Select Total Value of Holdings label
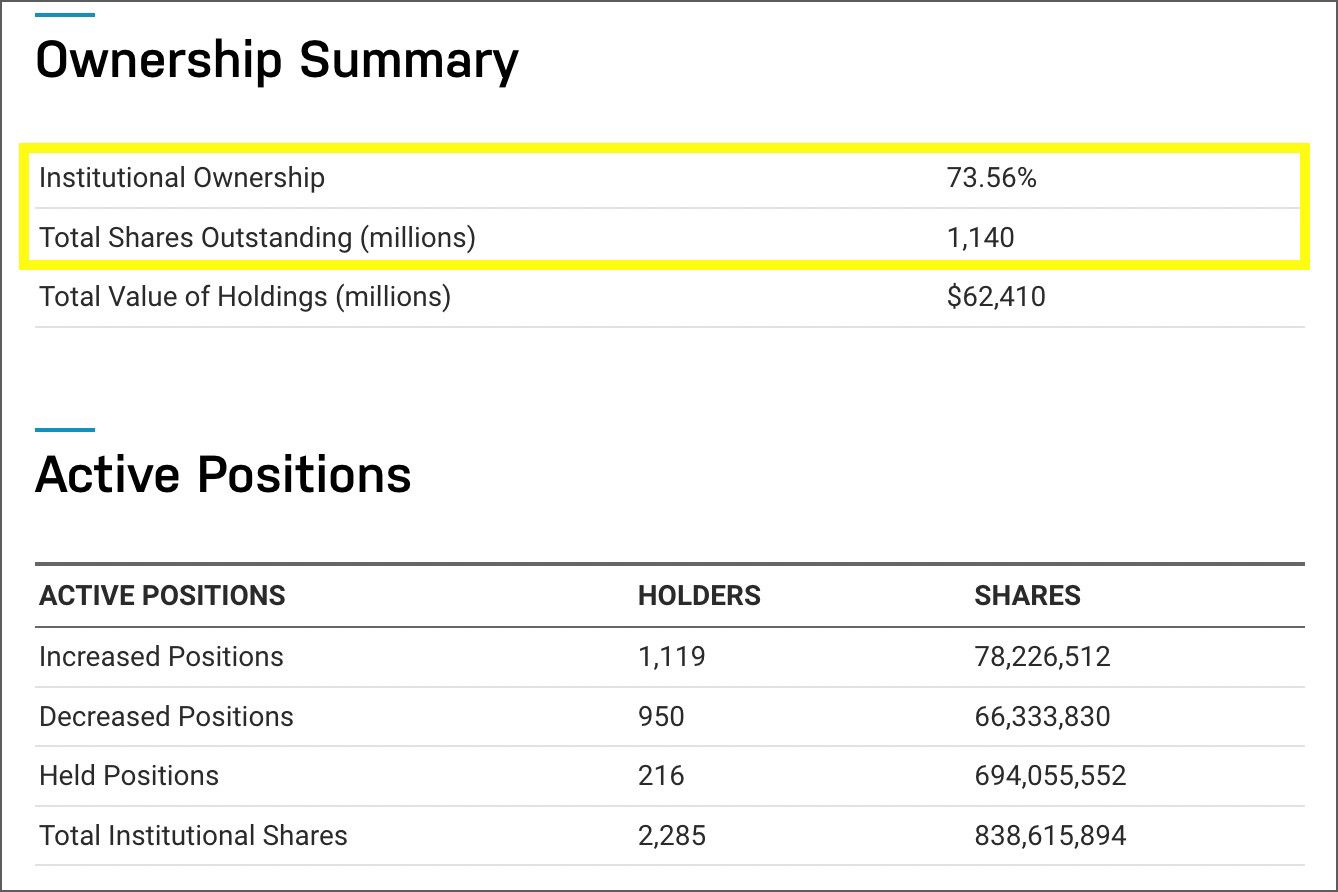1338x892 pixels. pos(245,297)
